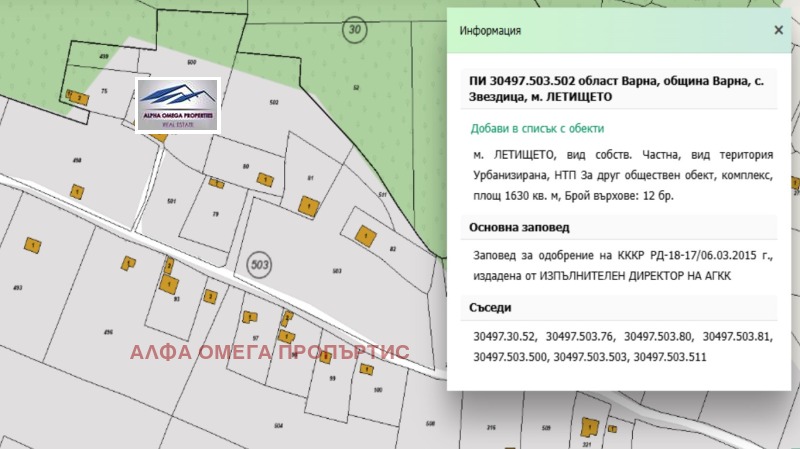Image resolution: width=800 pixels, height=449 pixels.
Task: Select neighbour parcel 30497.503.76
Action: (580, 337)
